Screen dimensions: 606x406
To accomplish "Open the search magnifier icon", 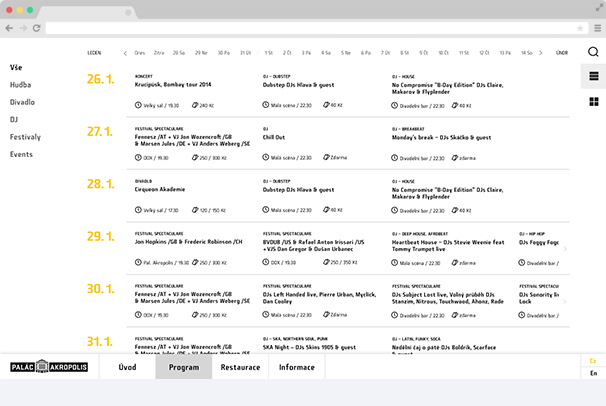I will point(593,52).
